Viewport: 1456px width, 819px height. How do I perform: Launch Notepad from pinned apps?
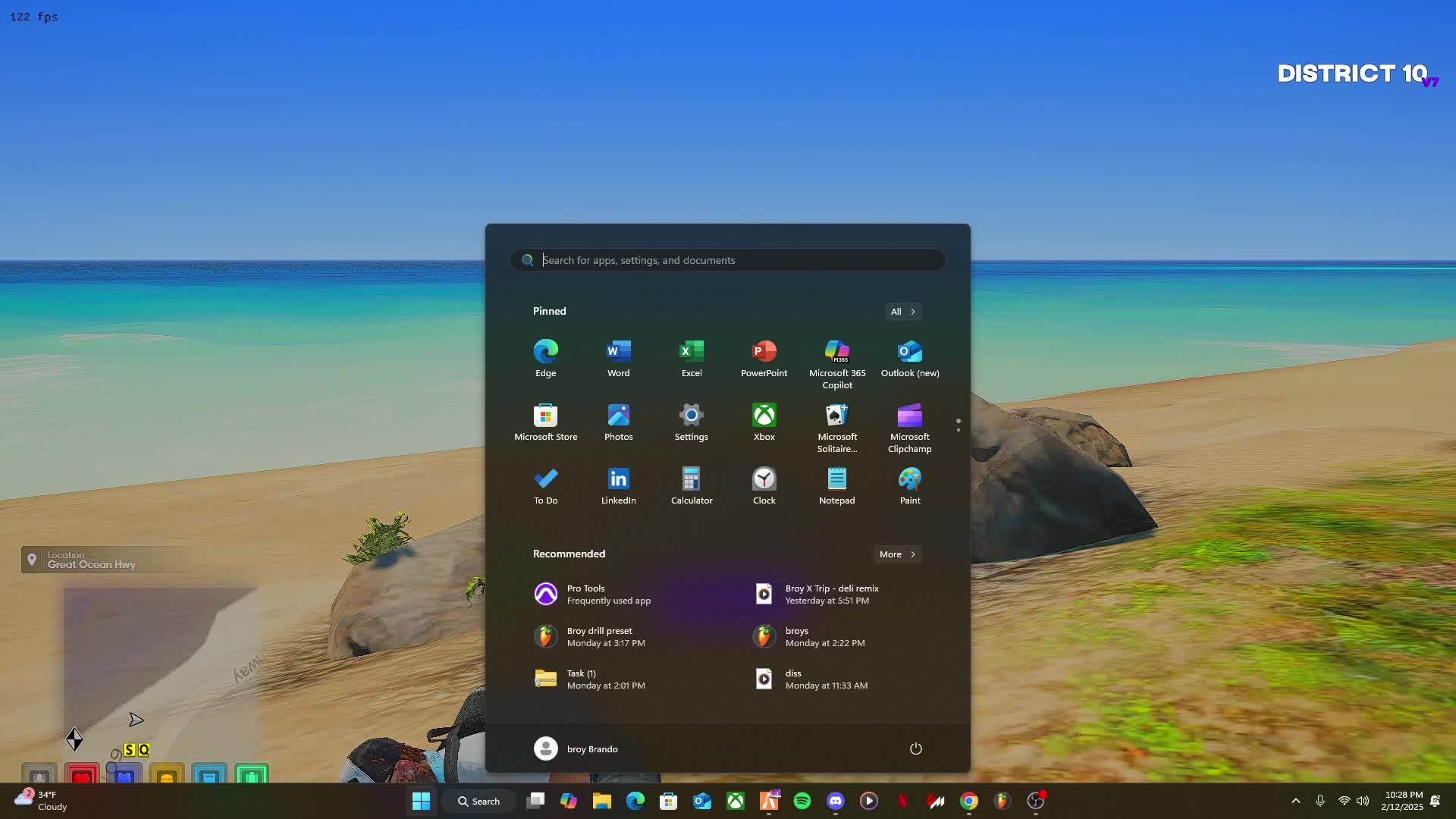(836, 486)
